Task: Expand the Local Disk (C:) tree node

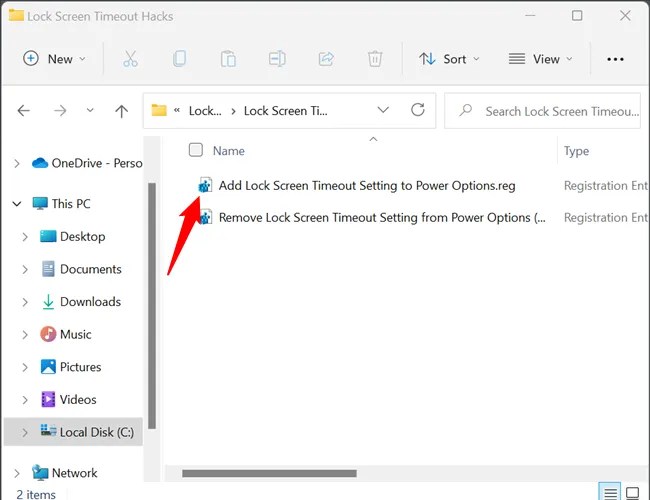Action: (25, 432)
